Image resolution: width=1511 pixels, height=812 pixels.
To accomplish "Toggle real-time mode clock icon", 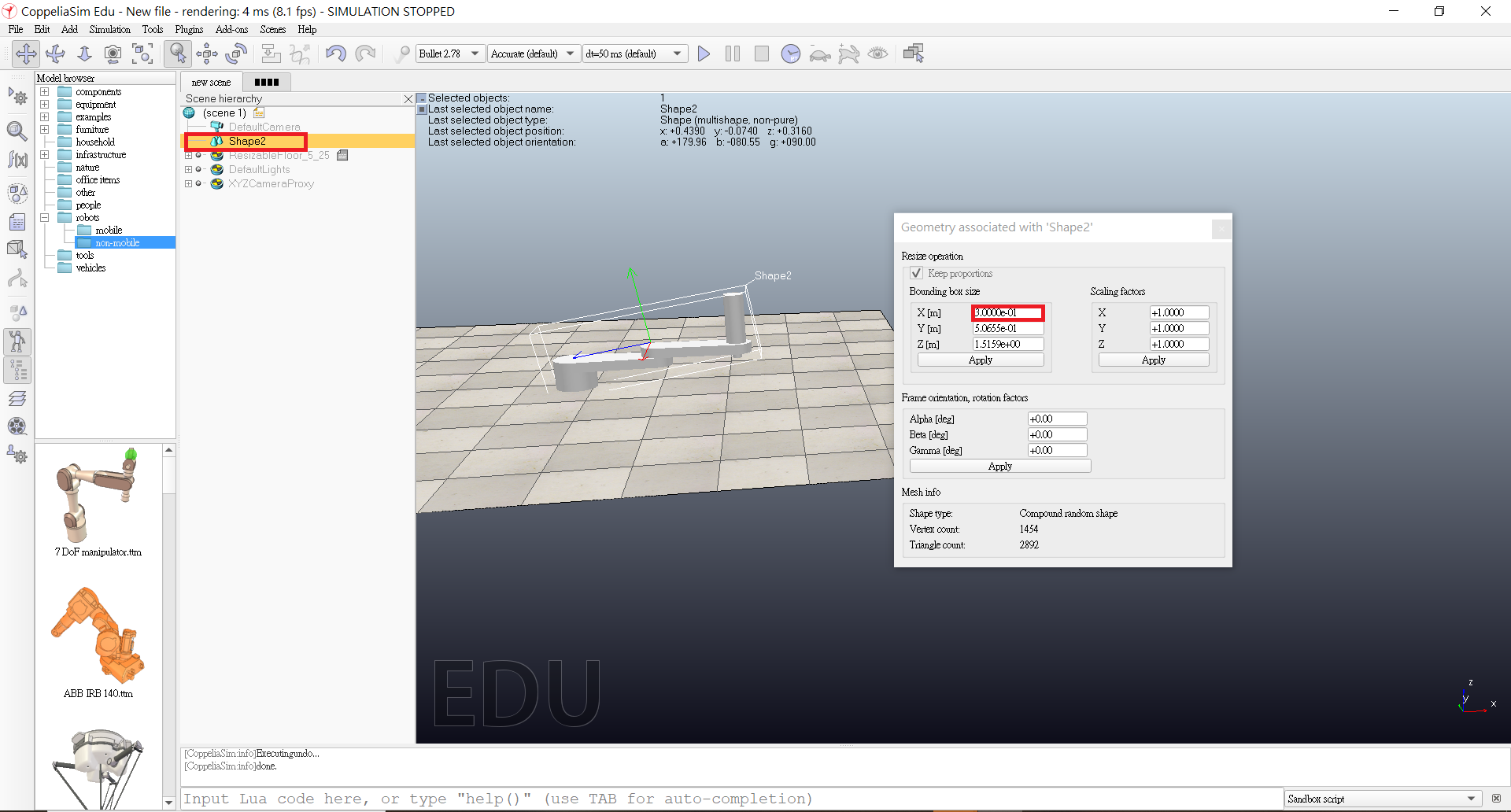I will (791, 54).
